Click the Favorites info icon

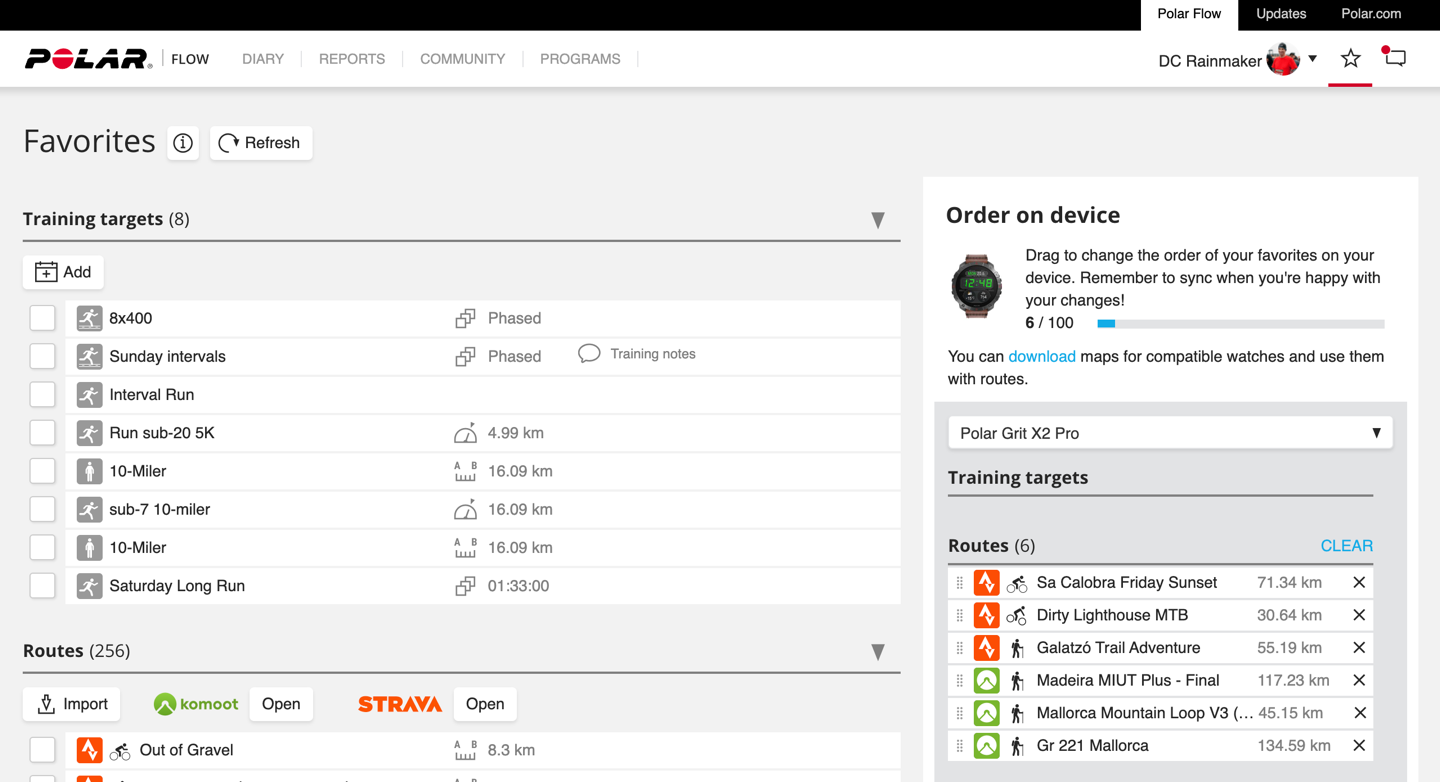pyautogui.click(x=183, y=143)
